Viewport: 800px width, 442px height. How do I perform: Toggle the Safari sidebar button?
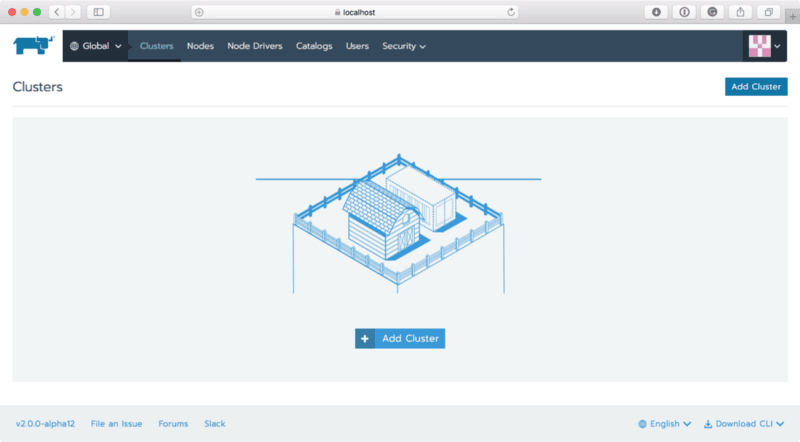99,12
